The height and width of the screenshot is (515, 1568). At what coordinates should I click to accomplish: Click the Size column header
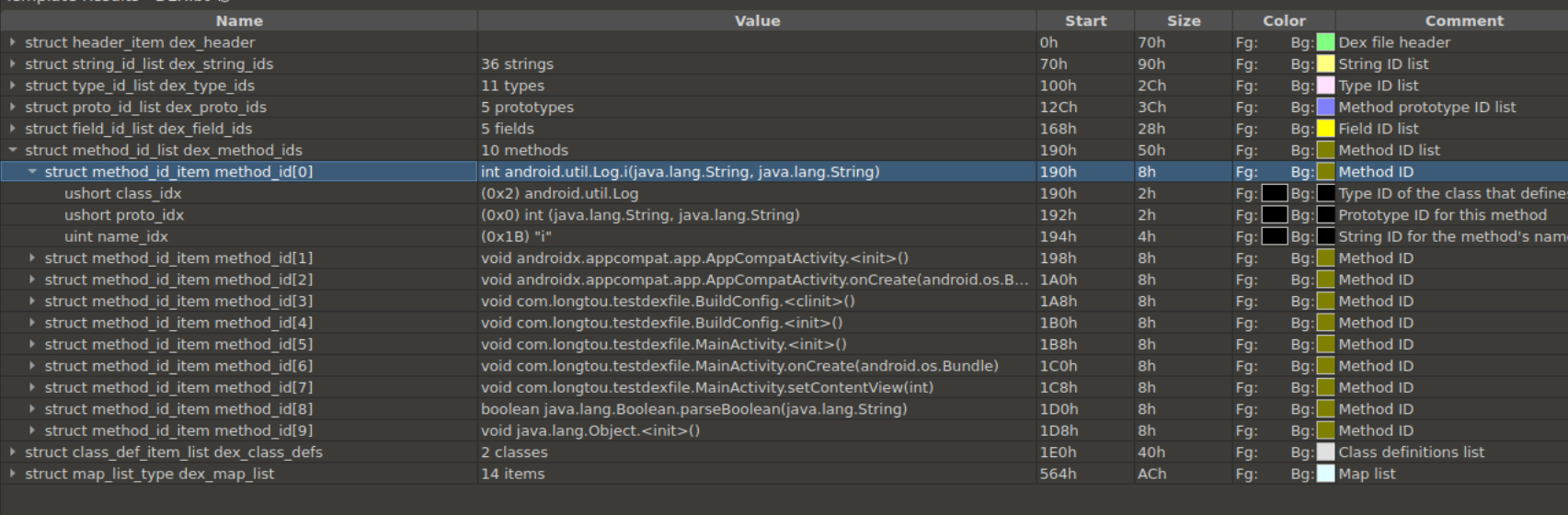click(1184, 20)
